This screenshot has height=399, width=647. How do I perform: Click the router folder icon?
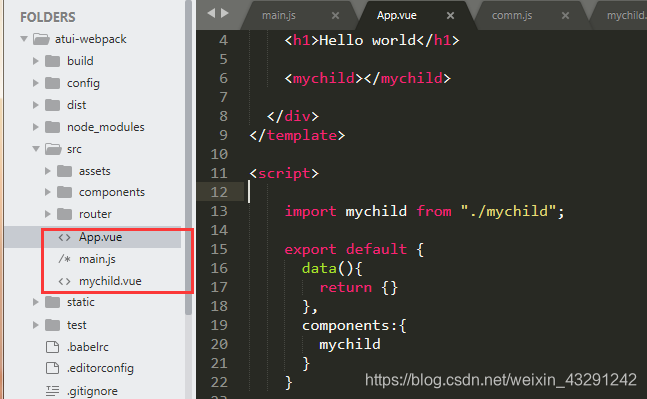click(x=64, y=214)
